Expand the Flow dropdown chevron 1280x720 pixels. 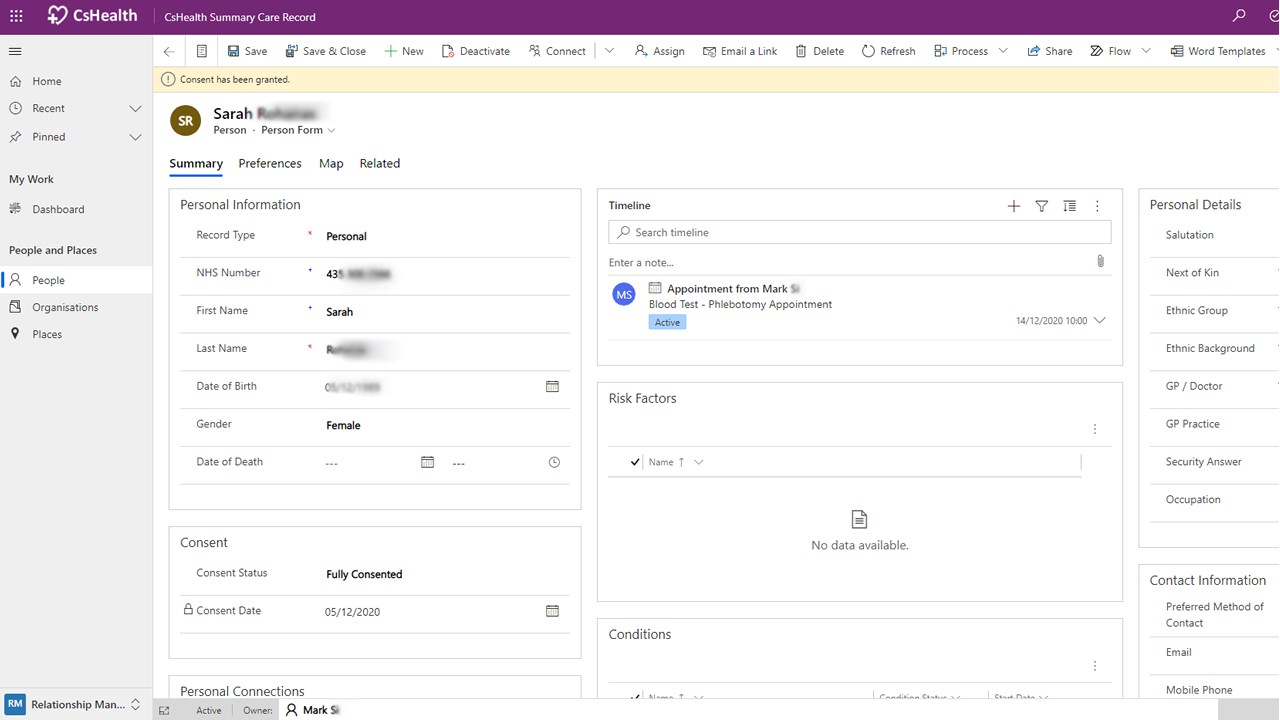tap(1146, 51)
